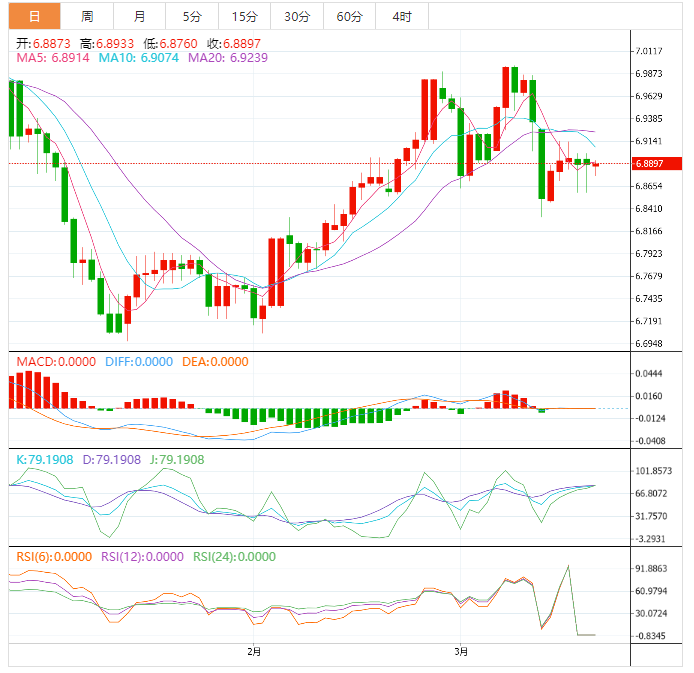Click the 91.8863 RSI axis label
The width and height of the screenshot is (694, 673).
[651, 569]
